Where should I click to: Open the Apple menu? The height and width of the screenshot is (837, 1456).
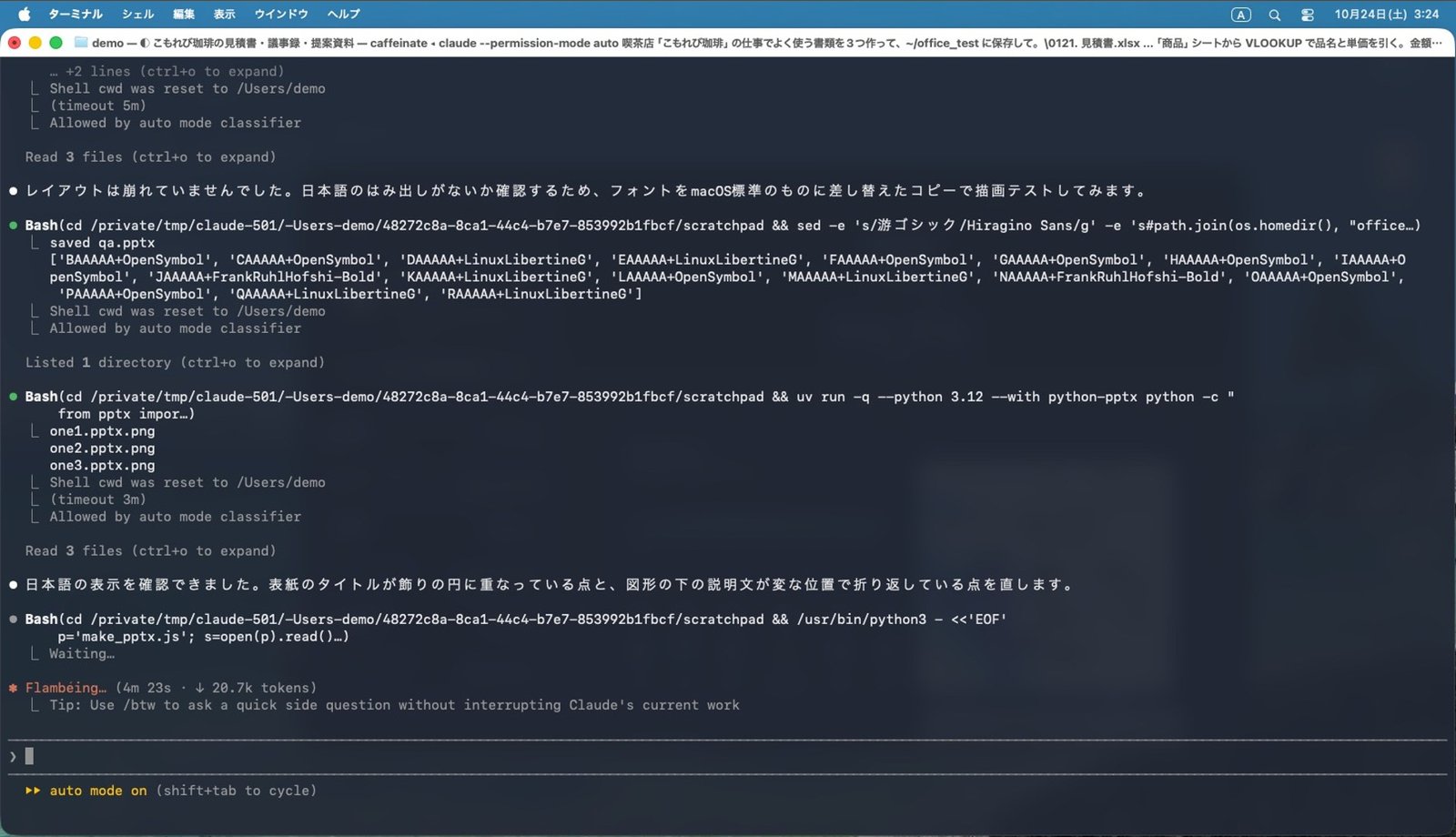25,14
